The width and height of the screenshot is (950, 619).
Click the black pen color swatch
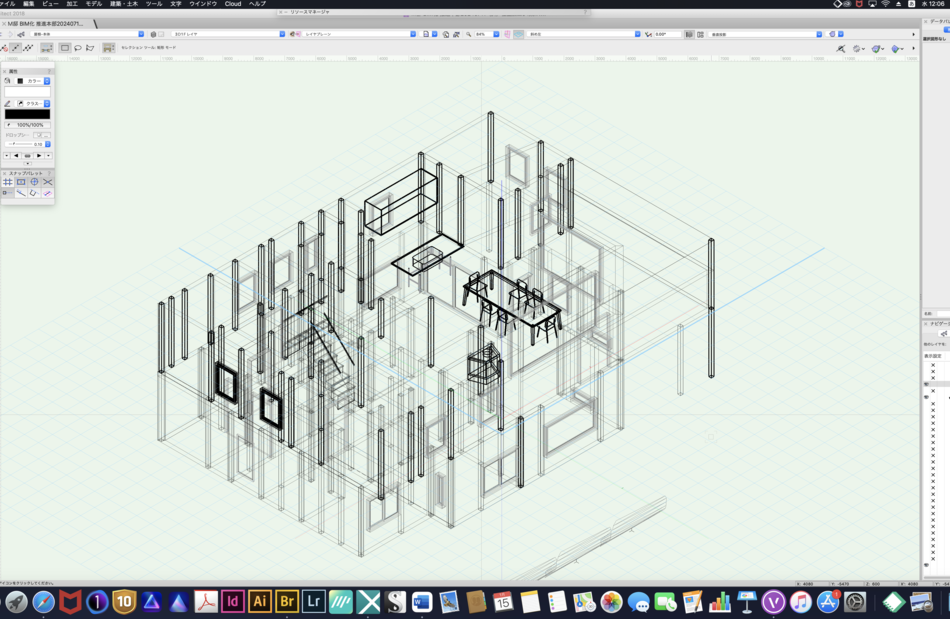coord(27,114)
